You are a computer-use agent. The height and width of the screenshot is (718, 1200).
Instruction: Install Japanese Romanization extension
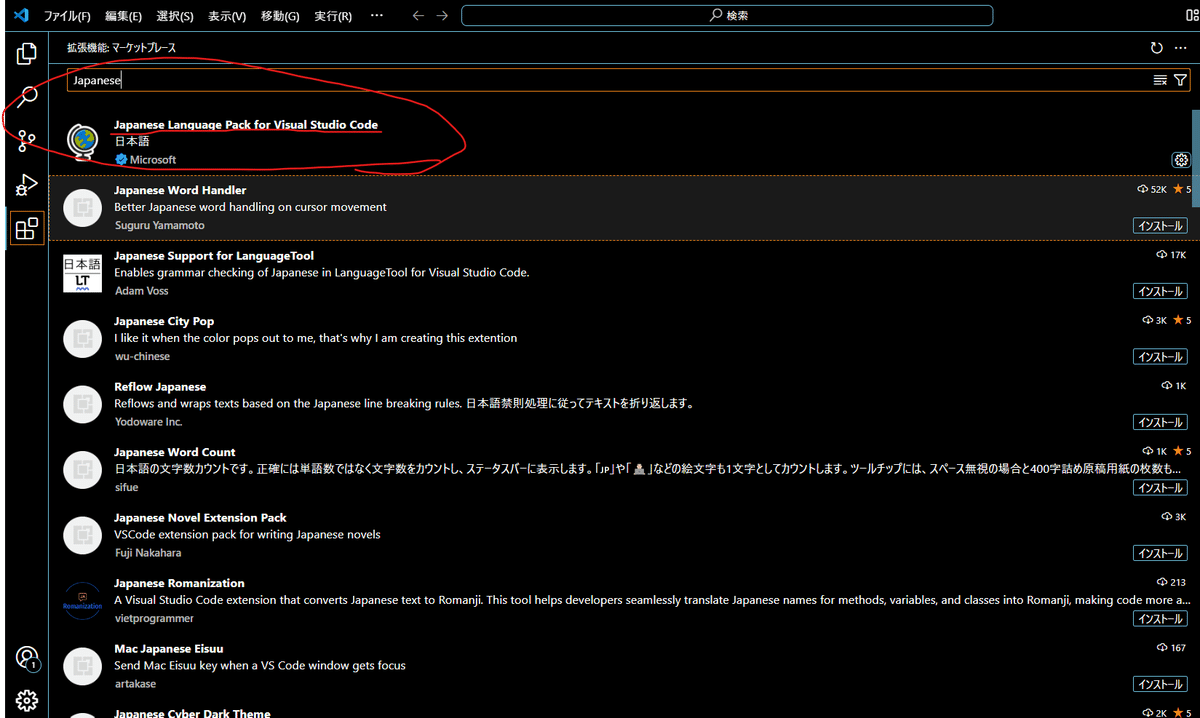[1160, 619]
